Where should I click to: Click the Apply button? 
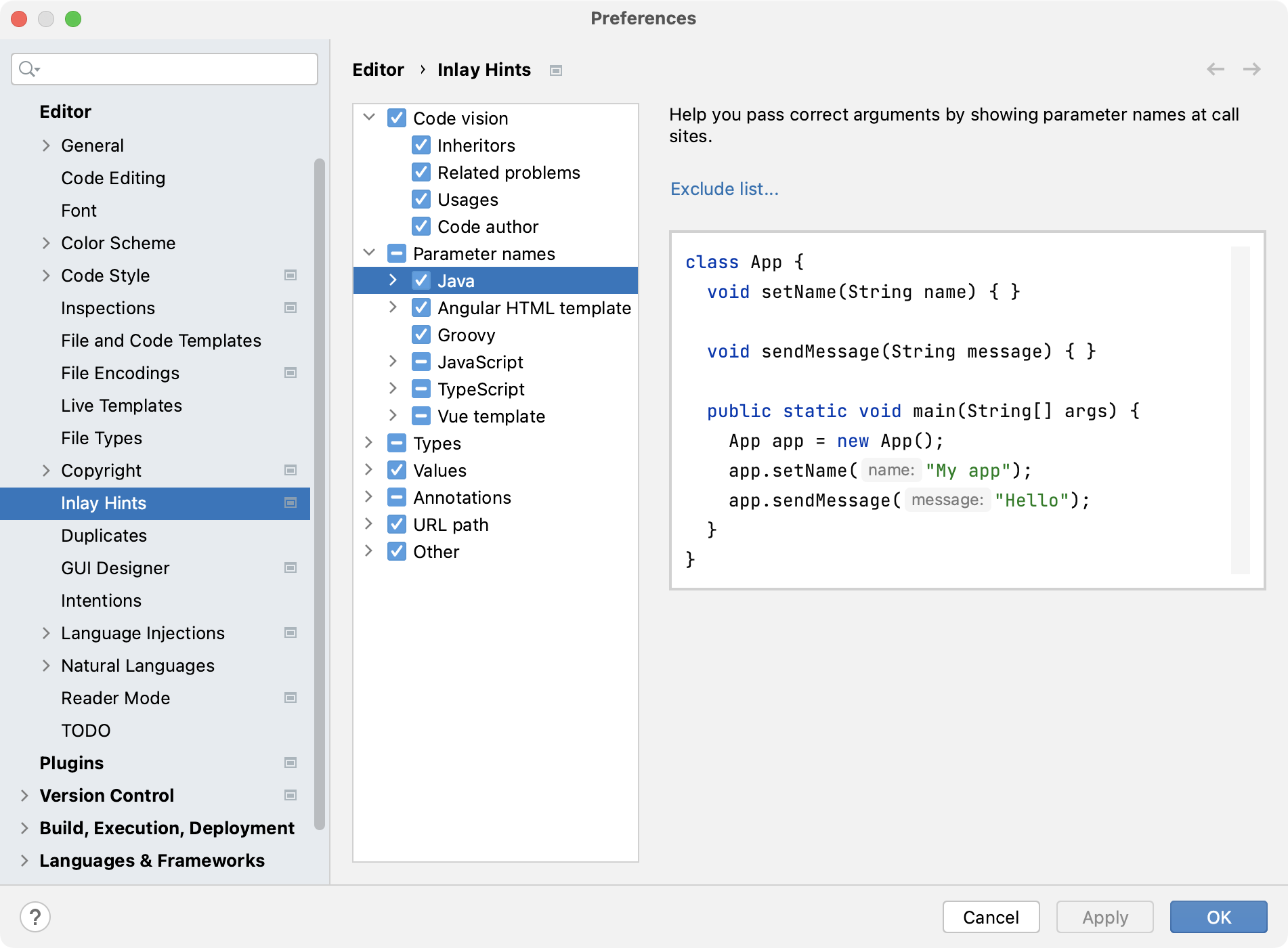[1104, 917]
